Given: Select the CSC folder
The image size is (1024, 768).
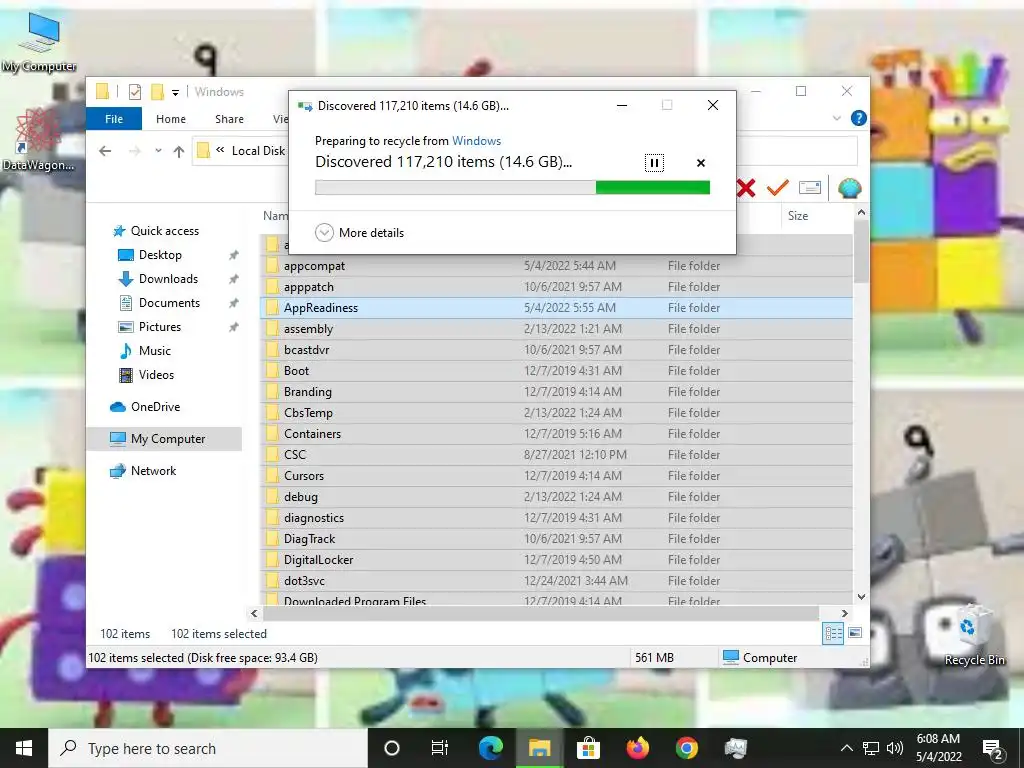Looking at the screenshot, I should [x=556, y=455].
